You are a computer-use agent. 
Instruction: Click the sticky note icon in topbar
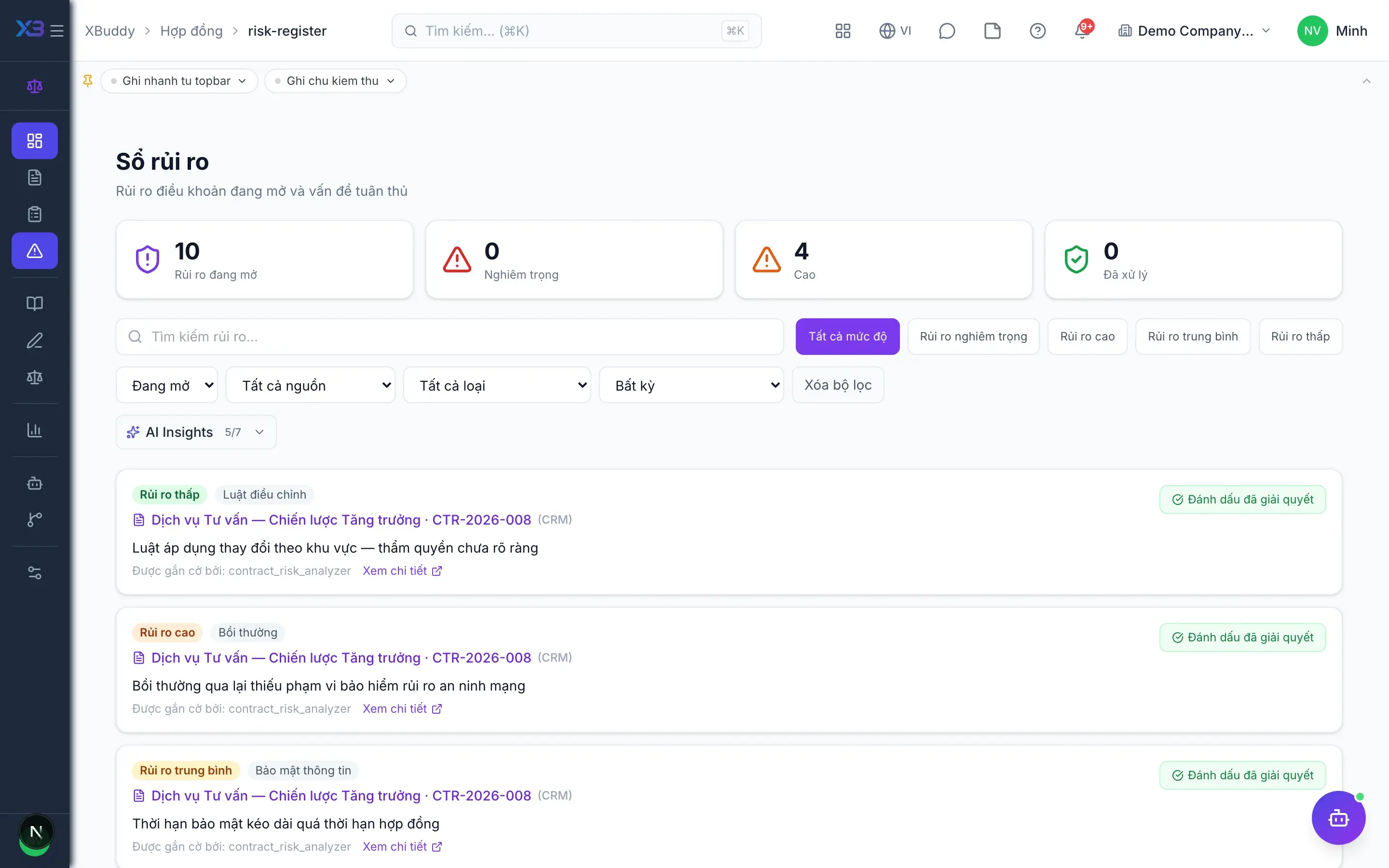(992, 30)
